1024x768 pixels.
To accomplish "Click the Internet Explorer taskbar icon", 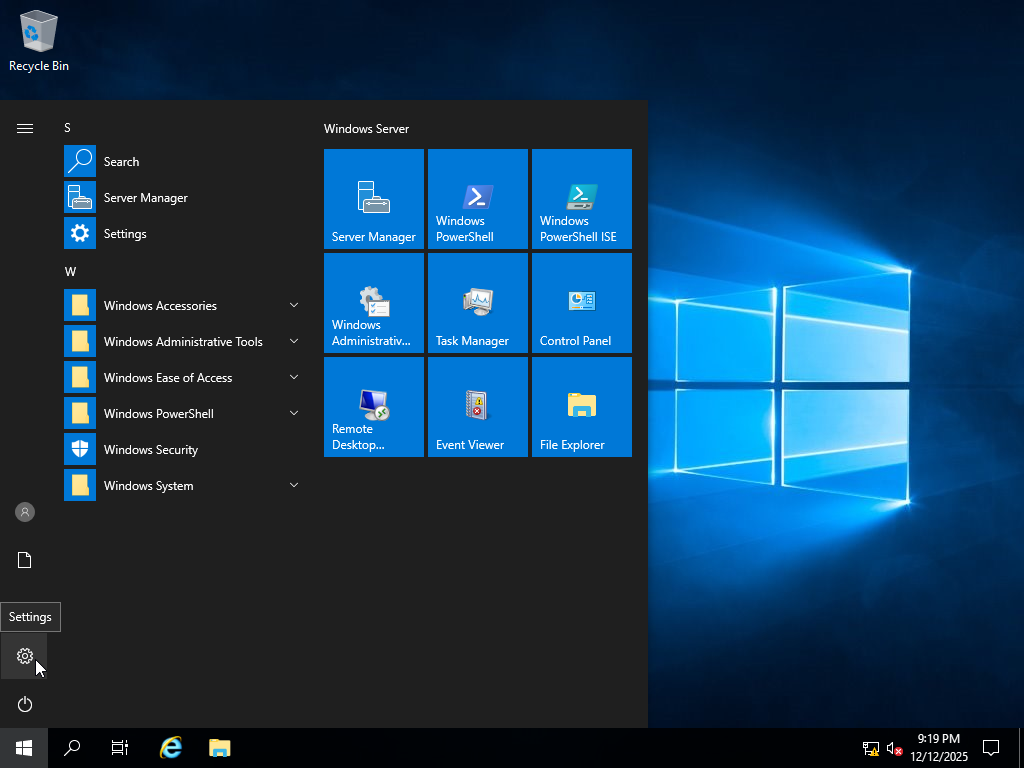I will click(x=172, y=747).
